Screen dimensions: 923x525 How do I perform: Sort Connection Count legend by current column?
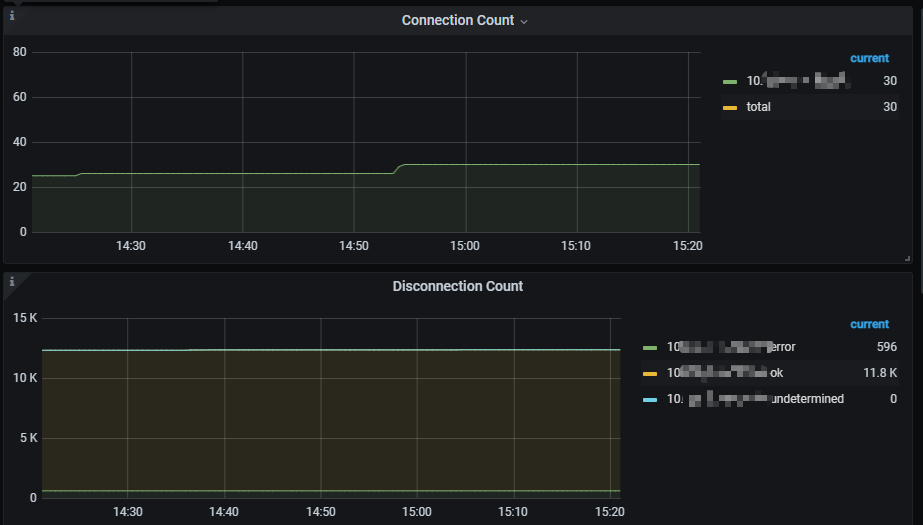pyautogui.click(x=869, y=58)
